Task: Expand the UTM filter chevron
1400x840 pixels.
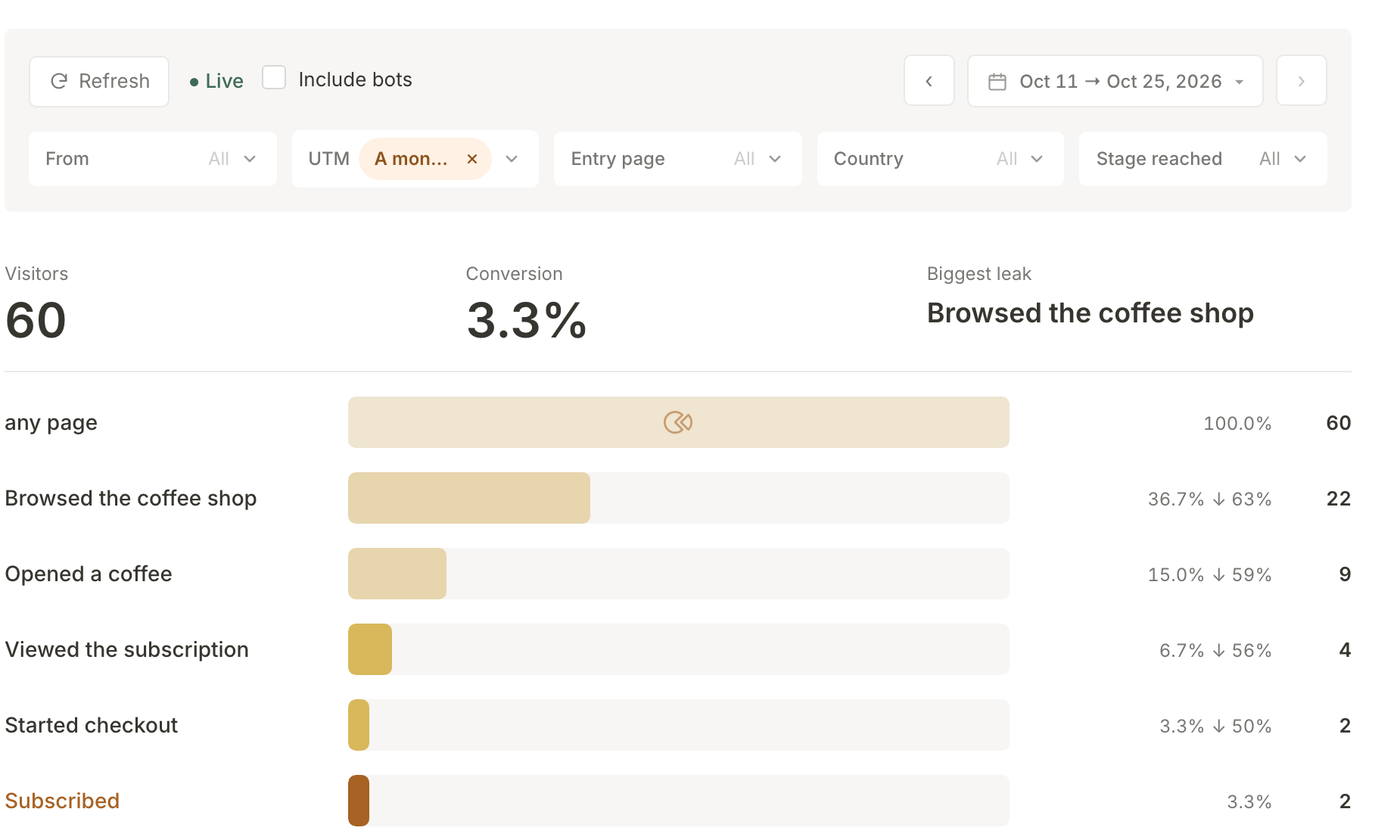Action: (x=512, y=159)
